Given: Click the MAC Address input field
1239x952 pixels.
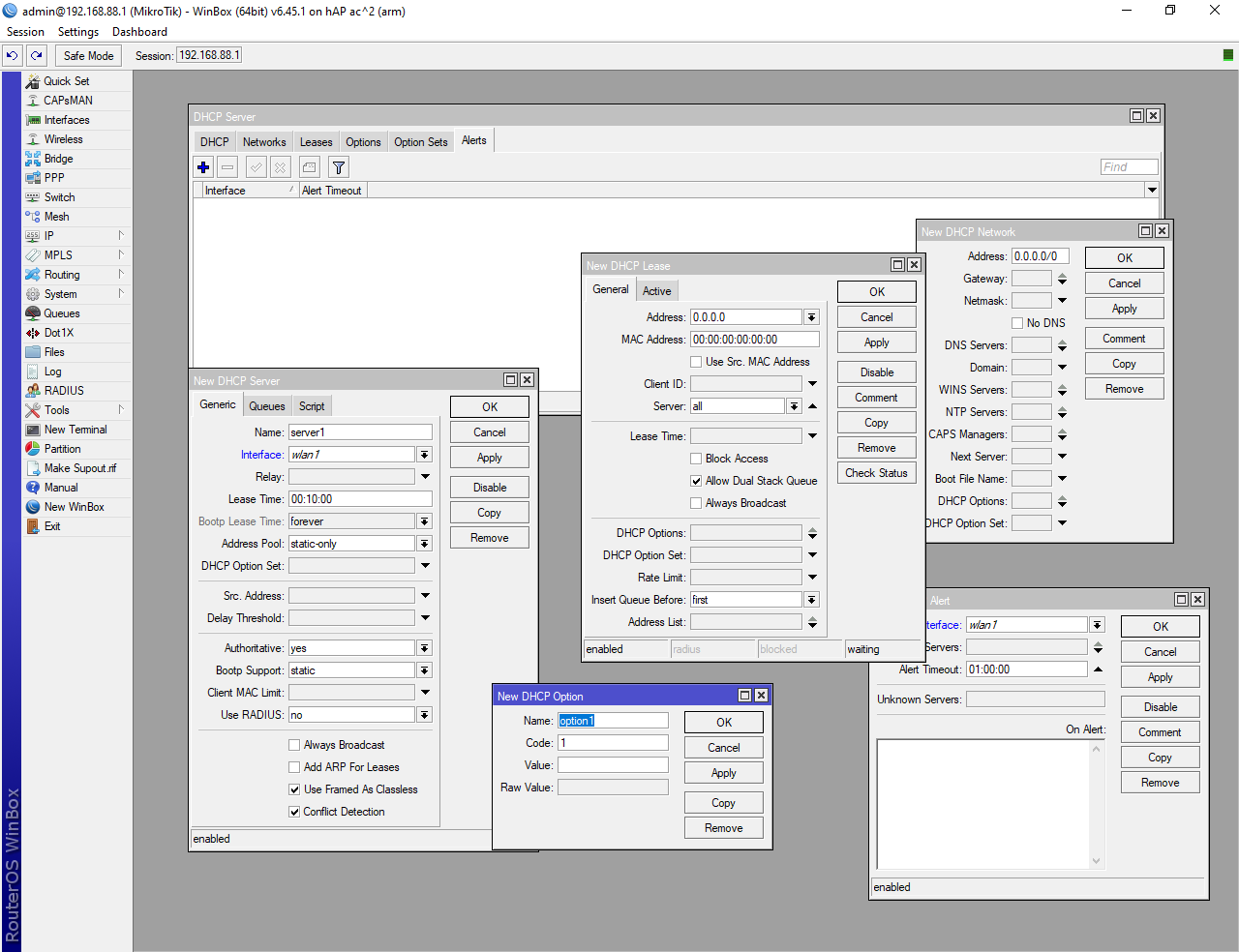Looking at the screenshot, I should coord(754,340).
